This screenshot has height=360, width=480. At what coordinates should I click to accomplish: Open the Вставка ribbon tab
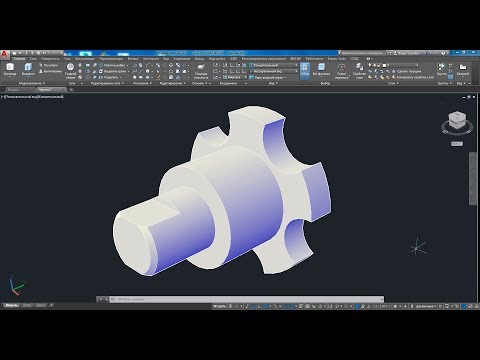pyautogui.click(x=133, y=59)
